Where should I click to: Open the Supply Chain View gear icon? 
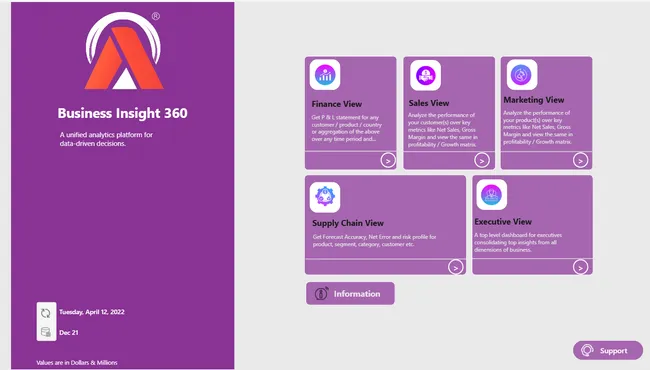point(325,197)
